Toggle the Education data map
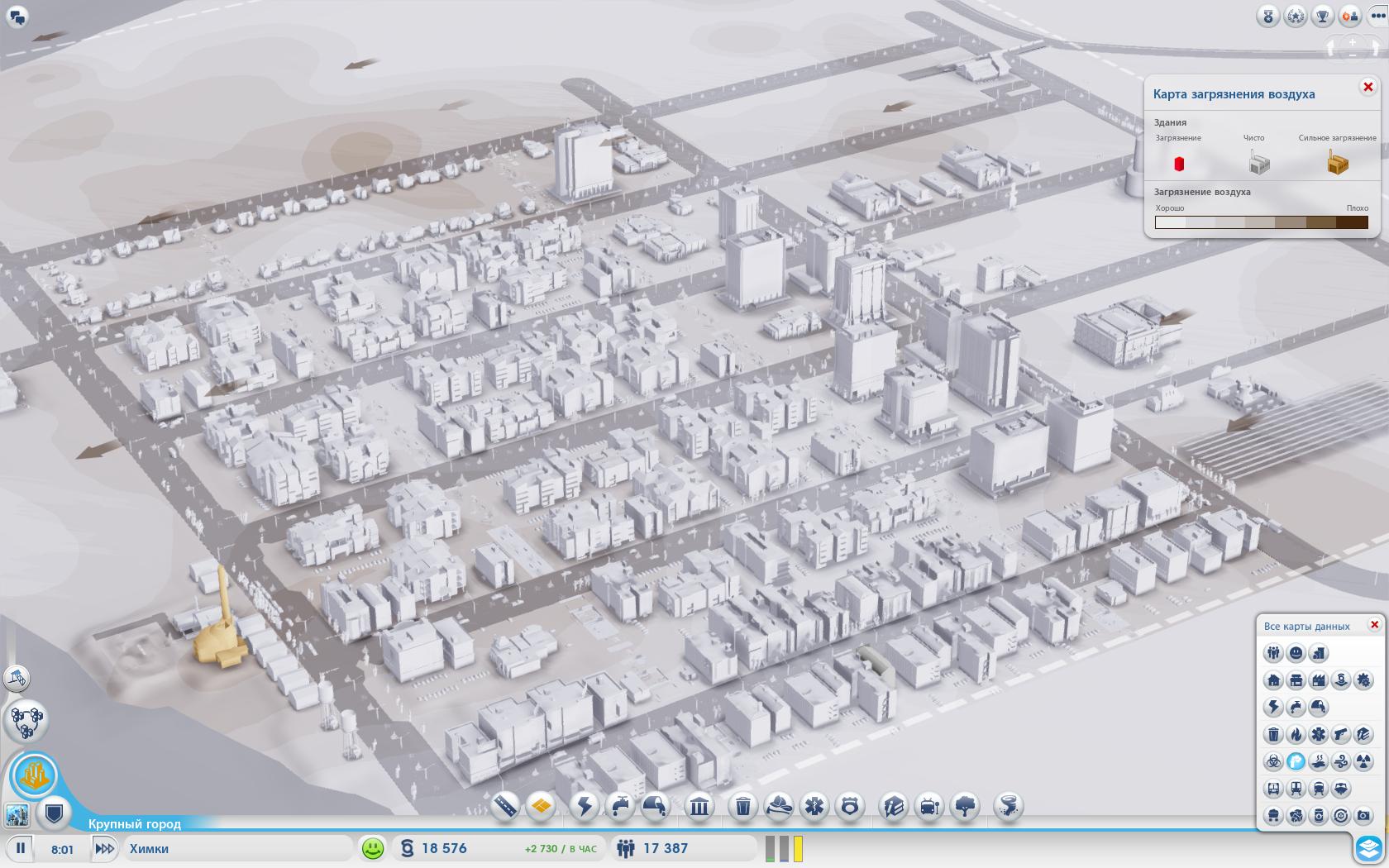This screenshot has height=868, width=1389. tap(1363, 734)
